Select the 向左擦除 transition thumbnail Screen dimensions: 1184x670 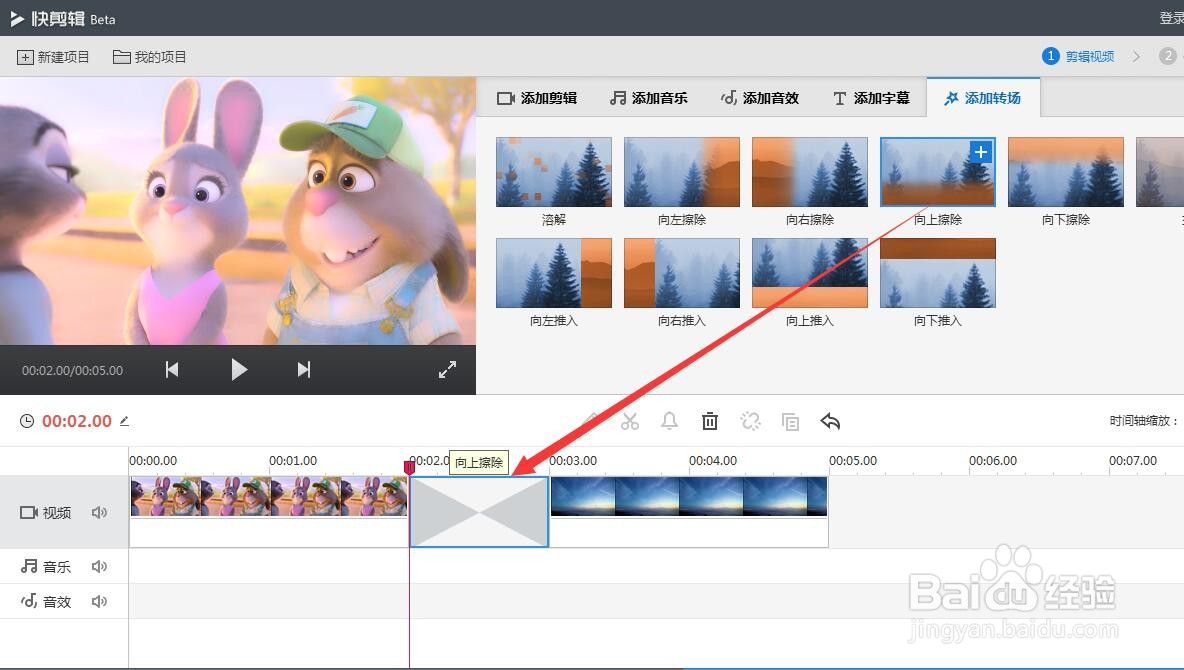[681, 172]
